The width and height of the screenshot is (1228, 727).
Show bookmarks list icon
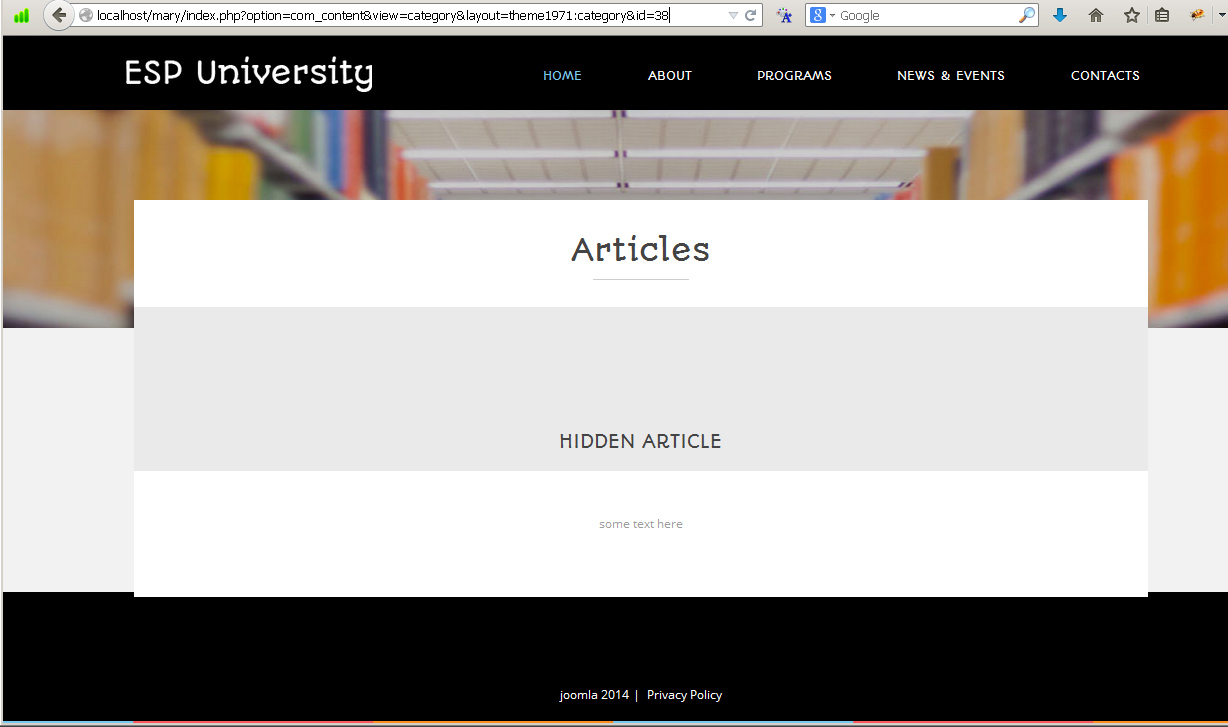[1162, 16]
